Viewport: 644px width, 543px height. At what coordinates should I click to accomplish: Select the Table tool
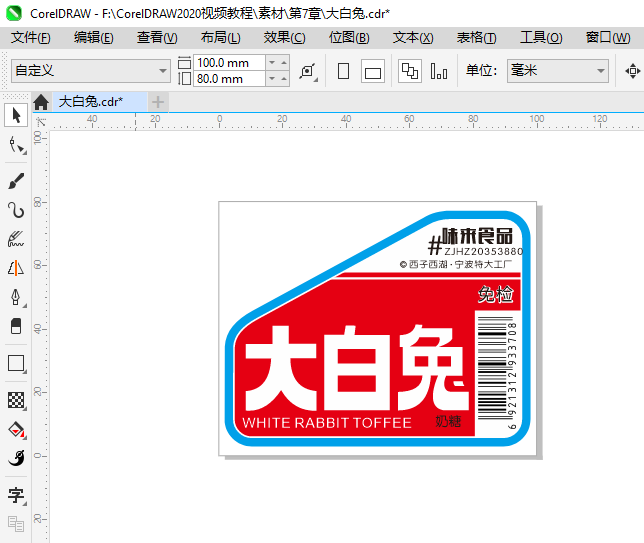(16, 524)
